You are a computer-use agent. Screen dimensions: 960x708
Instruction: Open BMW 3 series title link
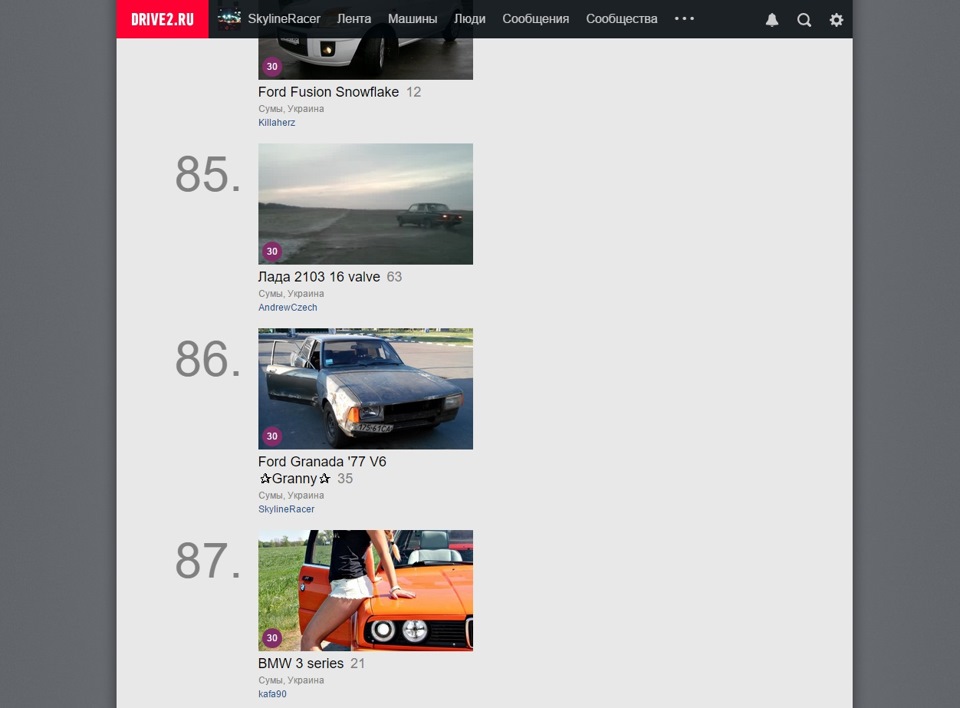tap(301, 663)
